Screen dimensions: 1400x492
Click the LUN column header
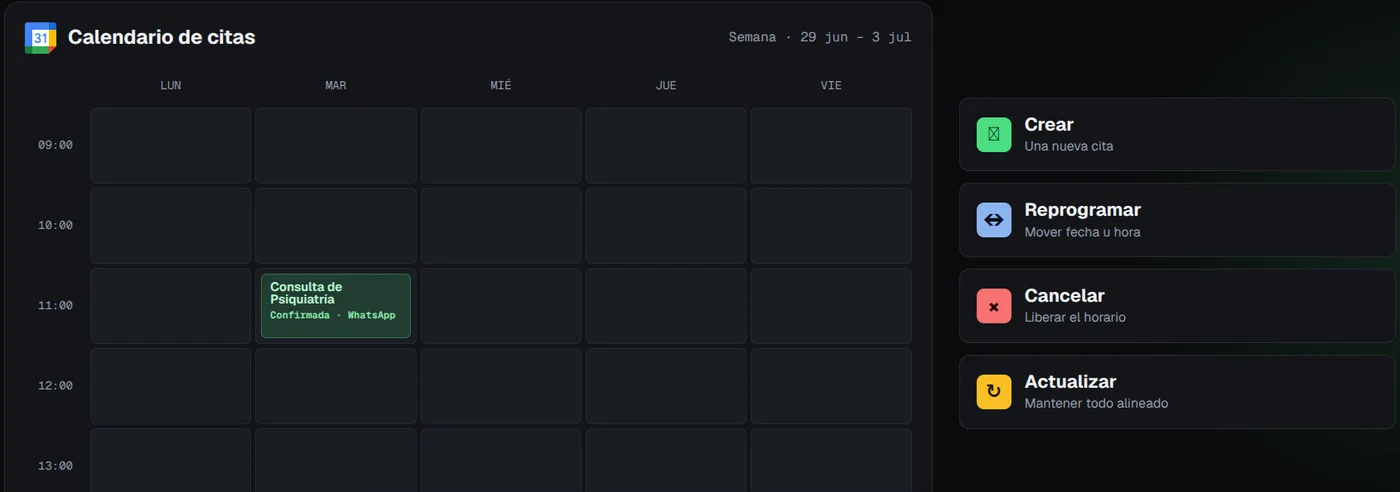tap(171, 86)
